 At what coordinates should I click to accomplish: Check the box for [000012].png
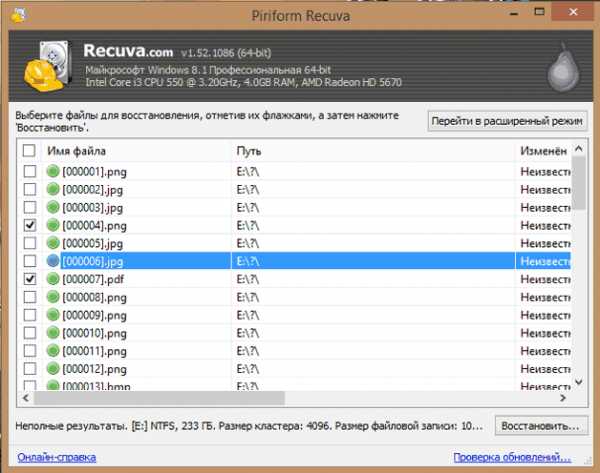point(30,369)
